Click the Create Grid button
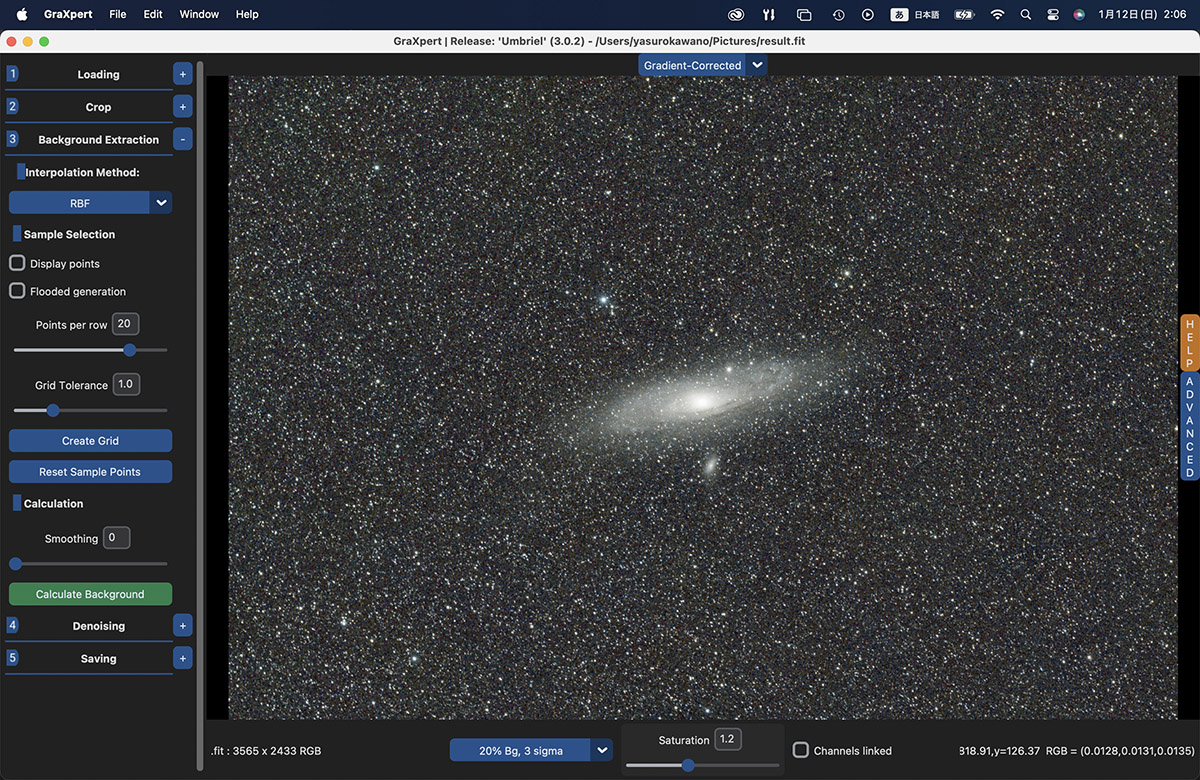The width and height of the screenshot is (1200, 780). pos(90,440)
